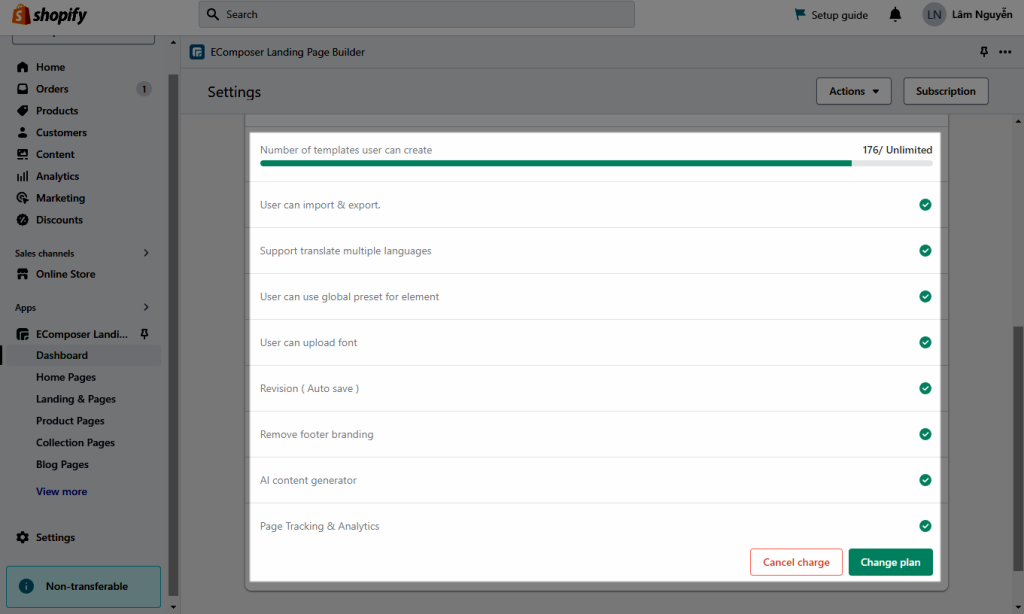Image resolution: width=1024 pixels, height=614 pixels.
Task: Click the main panel scroll down arrow
Action: point(1018,607)
